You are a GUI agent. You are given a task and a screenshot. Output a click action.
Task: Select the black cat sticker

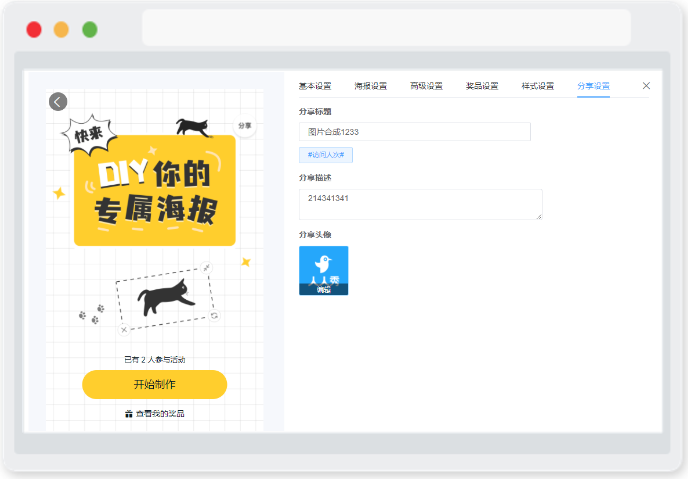[165, 297]
